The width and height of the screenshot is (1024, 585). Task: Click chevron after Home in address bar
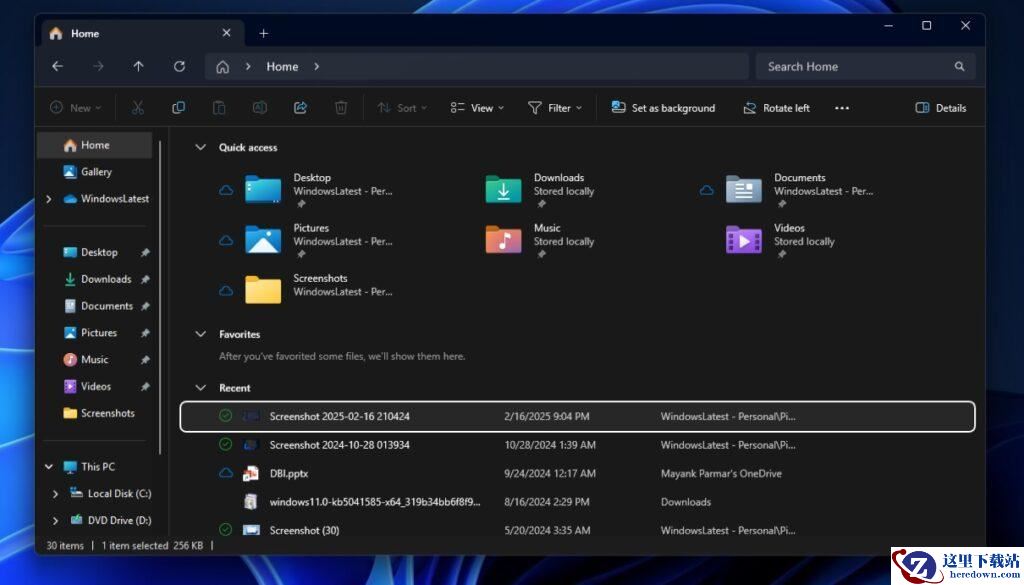tap(317, 67)
